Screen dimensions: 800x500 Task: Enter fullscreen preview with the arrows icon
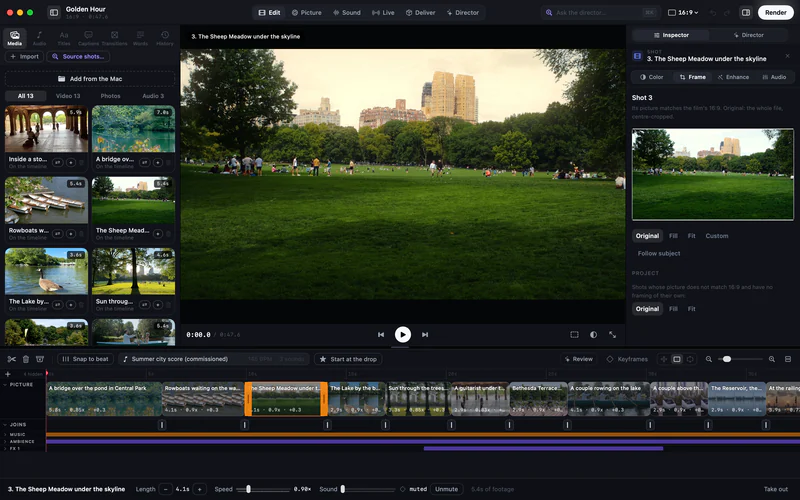[612, 335]
